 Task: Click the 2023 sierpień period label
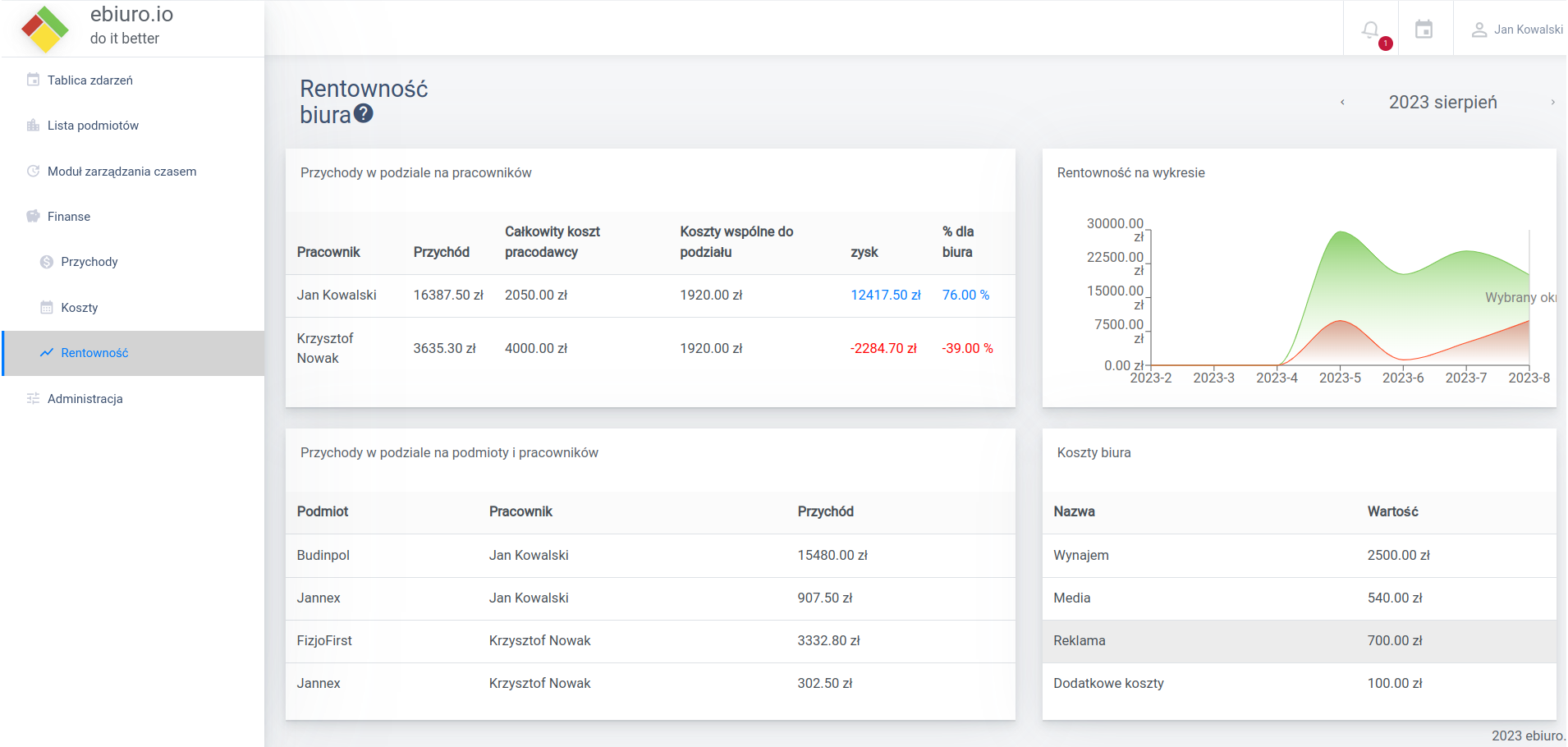click(x=1442, y=103)
